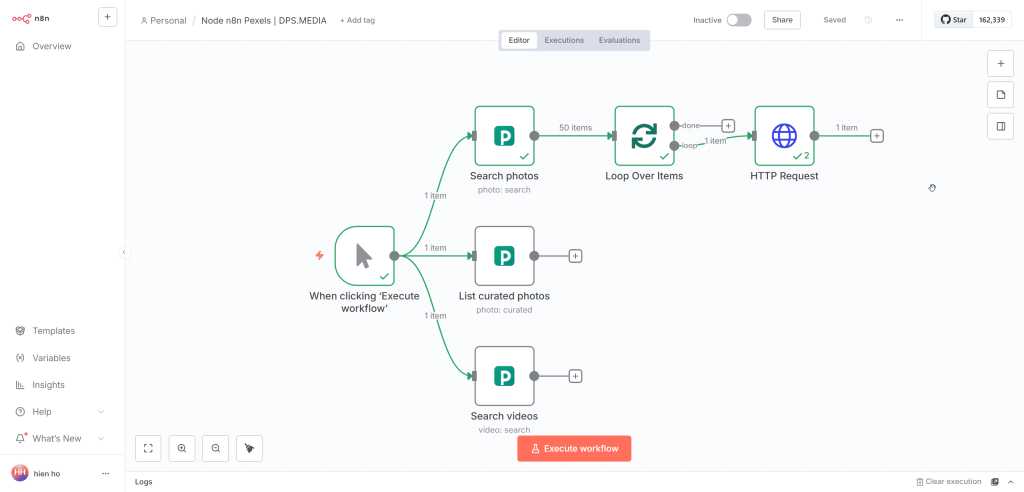Click plus after HTTP Request output
This screenshot has height=492, width=1024.
click(x=877, y=136)
